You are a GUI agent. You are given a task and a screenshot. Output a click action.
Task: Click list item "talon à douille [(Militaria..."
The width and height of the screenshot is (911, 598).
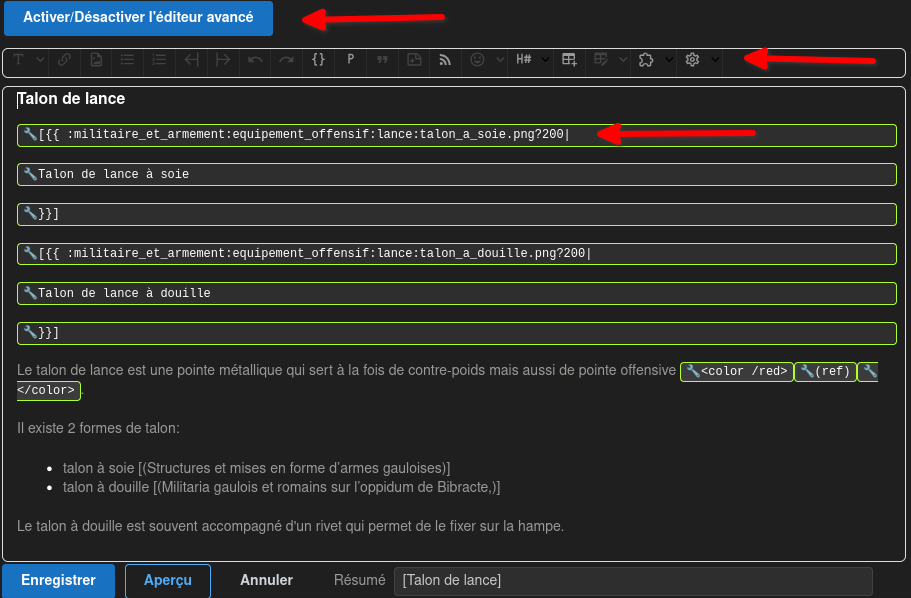tap(281, 487)
